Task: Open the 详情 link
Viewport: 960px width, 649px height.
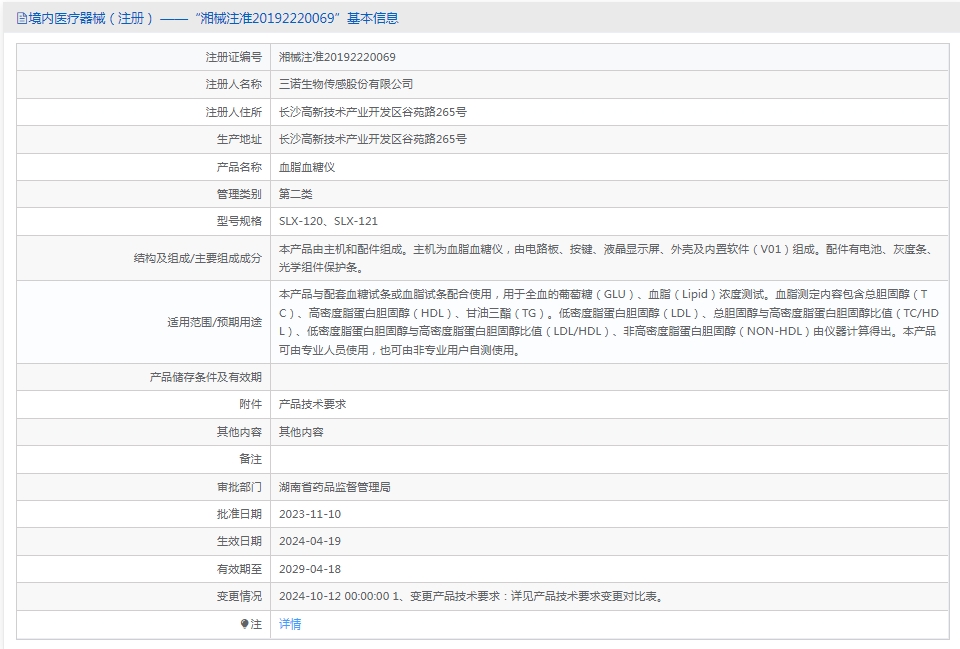Action: (289, 624)
